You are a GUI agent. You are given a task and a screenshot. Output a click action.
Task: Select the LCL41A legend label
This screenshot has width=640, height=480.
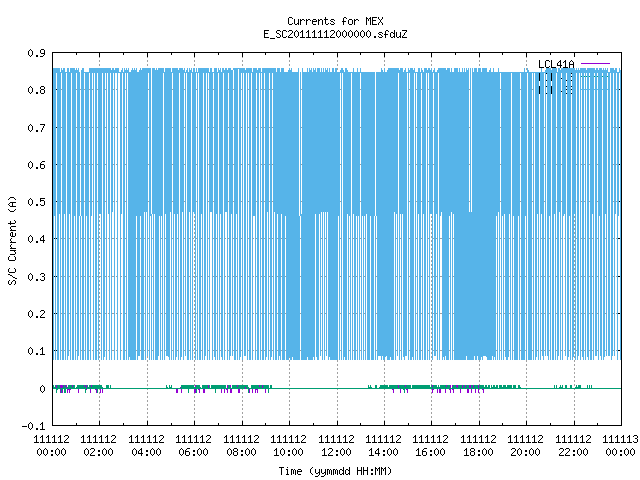556,64
